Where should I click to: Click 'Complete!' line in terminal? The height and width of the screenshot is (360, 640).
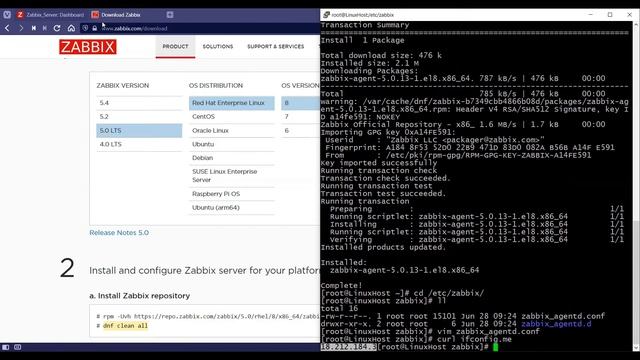click(x=341, y=286)
